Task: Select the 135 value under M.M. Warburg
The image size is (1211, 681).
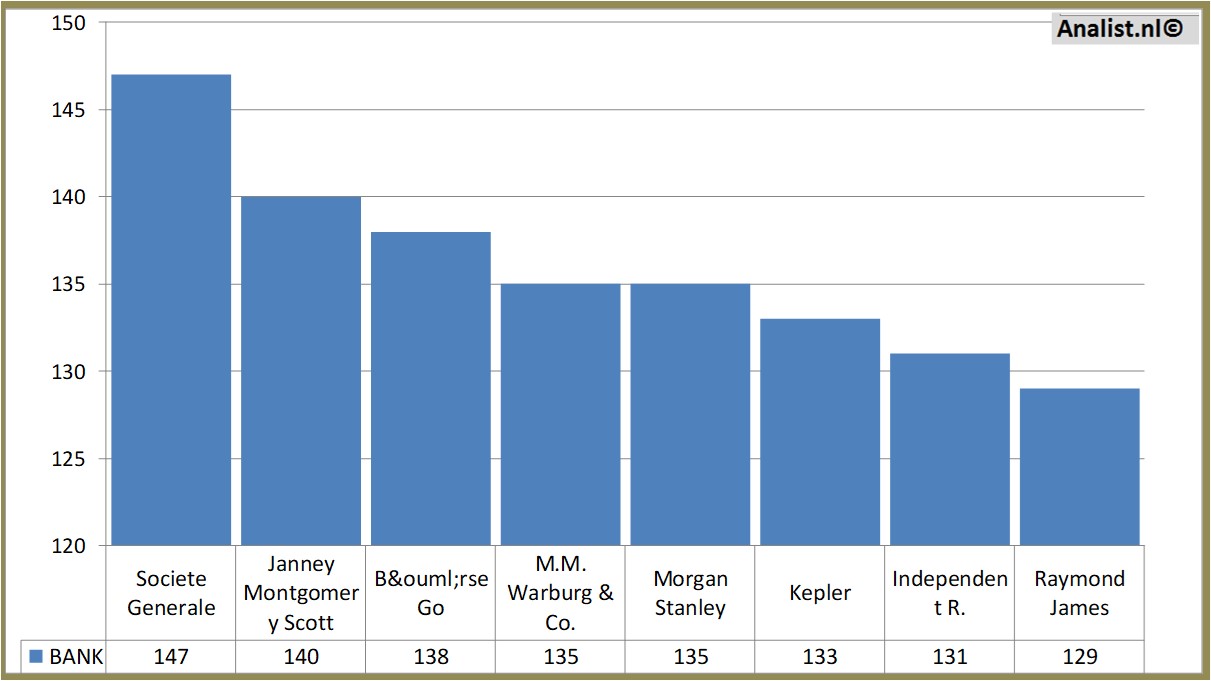Action: [561, 657]
